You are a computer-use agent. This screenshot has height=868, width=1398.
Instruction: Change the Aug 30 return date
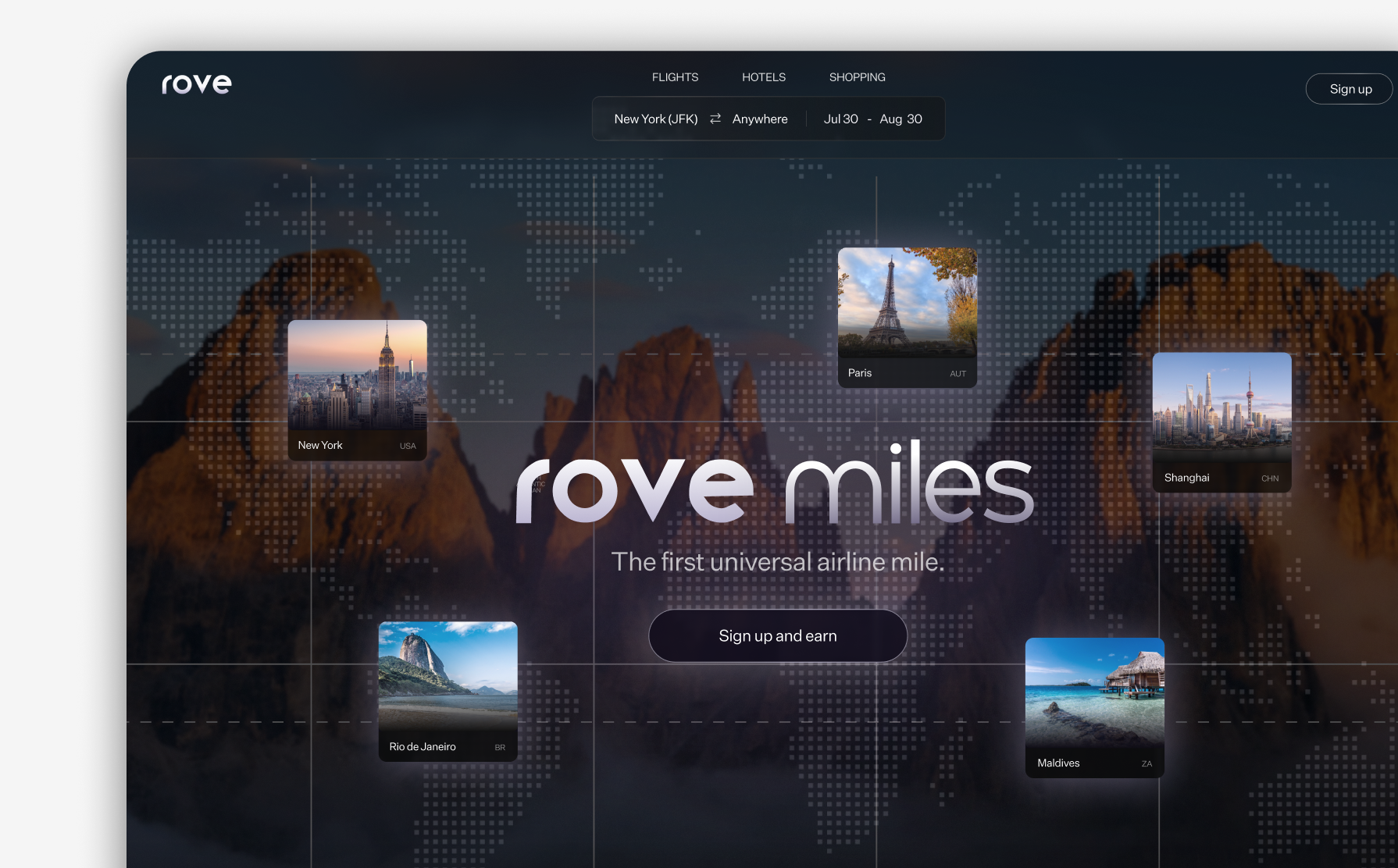pyautogui.click(x=901, y=119)
